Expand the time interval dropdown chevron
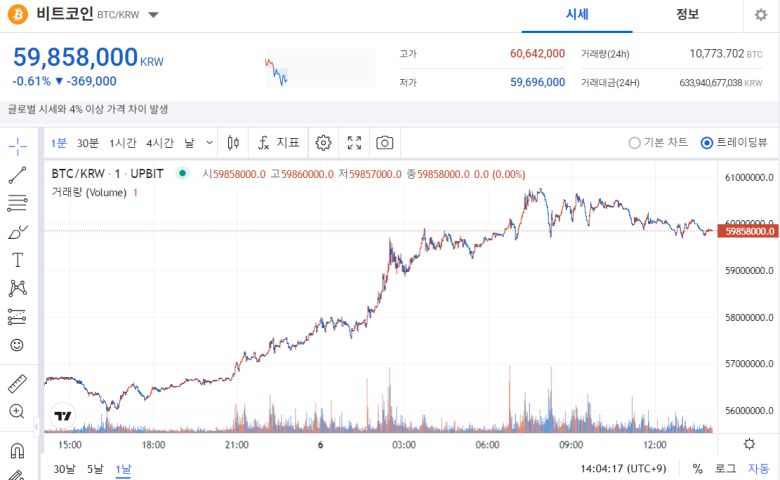 [x=209, y=143]
